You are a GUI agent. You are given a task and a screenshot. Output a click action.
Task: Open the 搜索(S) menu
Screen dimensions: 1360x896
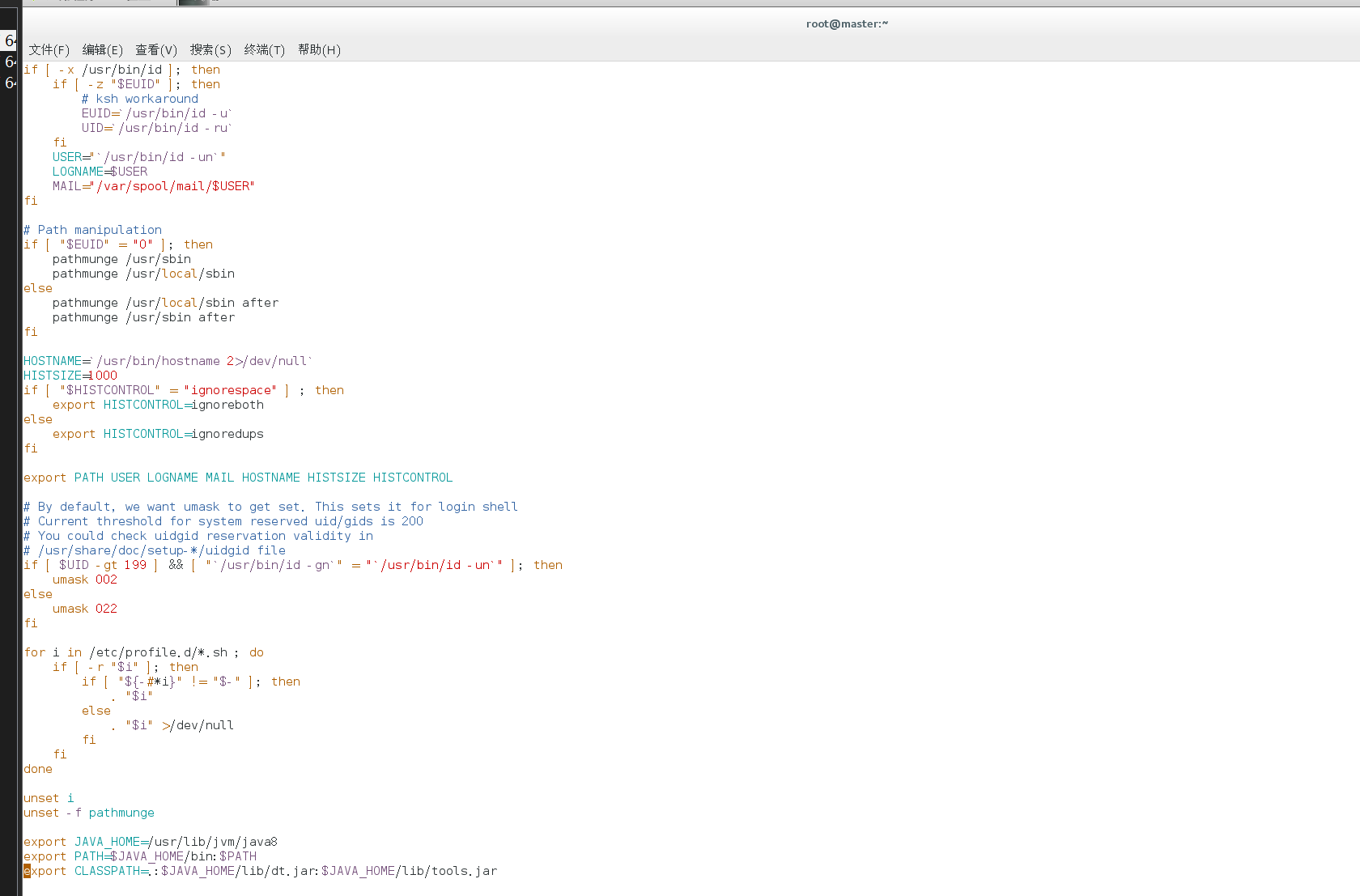pyautogui.click(x=210, y=50)
